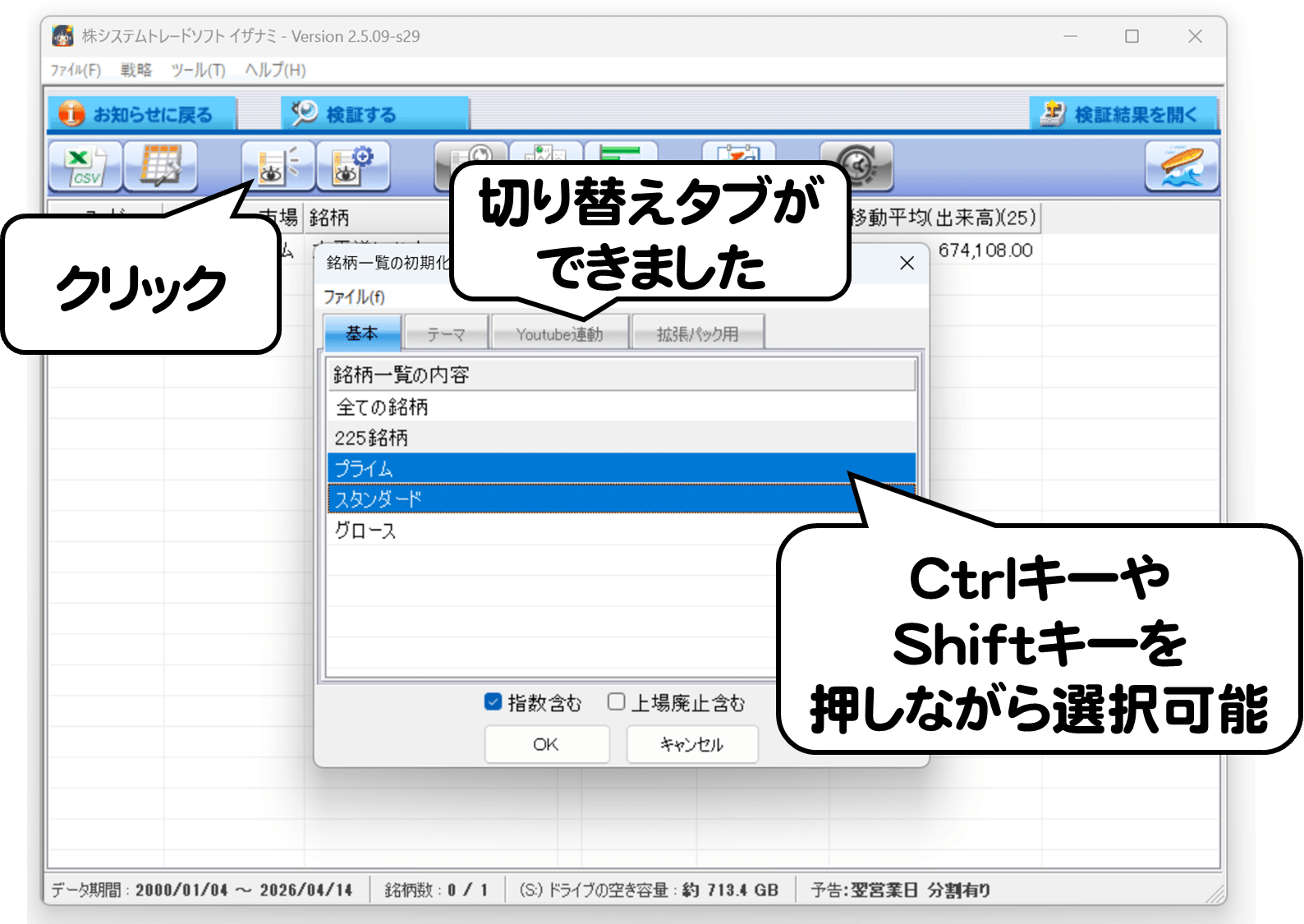Click the キャンセル button

(x=692, y=744)
